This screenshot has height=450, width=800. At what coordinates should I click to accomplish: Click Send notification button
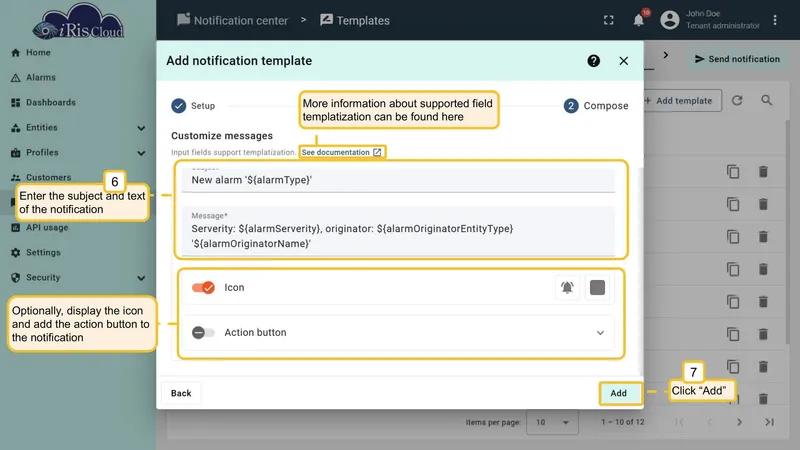tap(737, 59)
